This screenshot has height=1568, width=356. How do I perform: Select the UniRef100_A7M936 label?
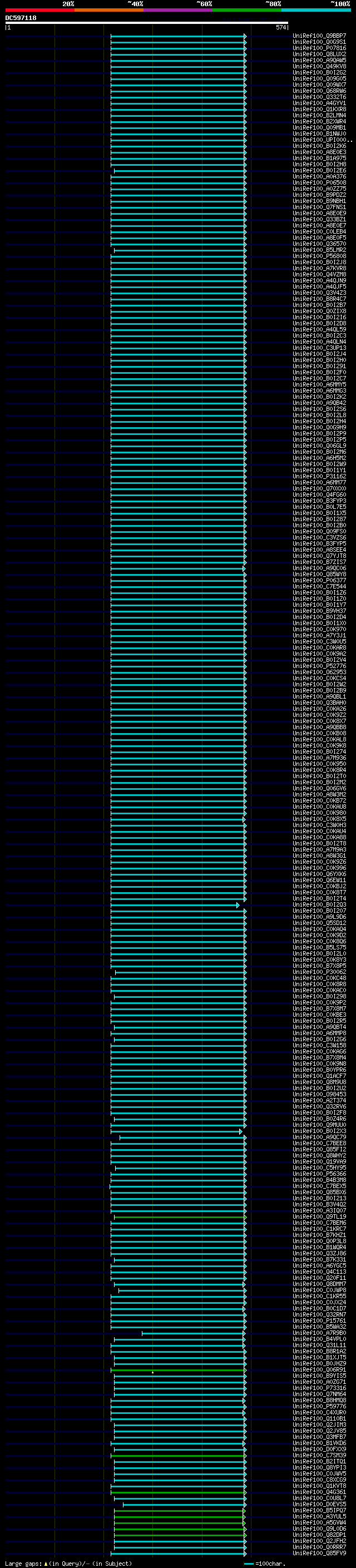coord(319,758)
